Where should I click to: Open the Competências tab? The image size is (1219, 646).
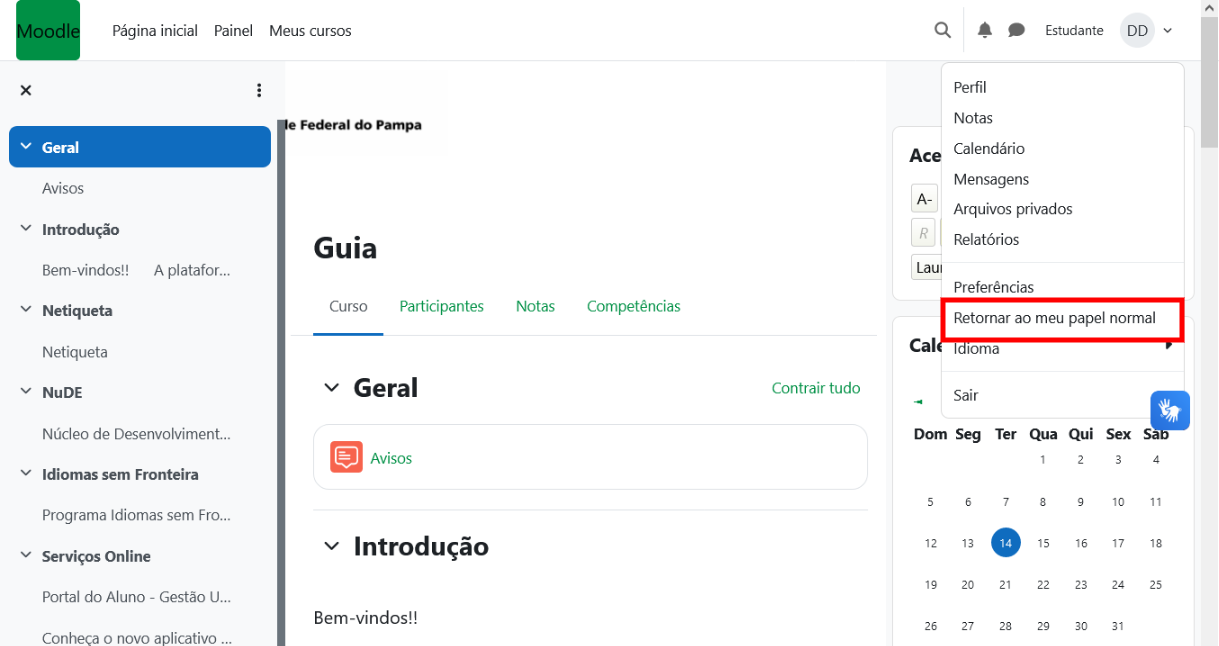pyautogui.click(x=633, y=306)
